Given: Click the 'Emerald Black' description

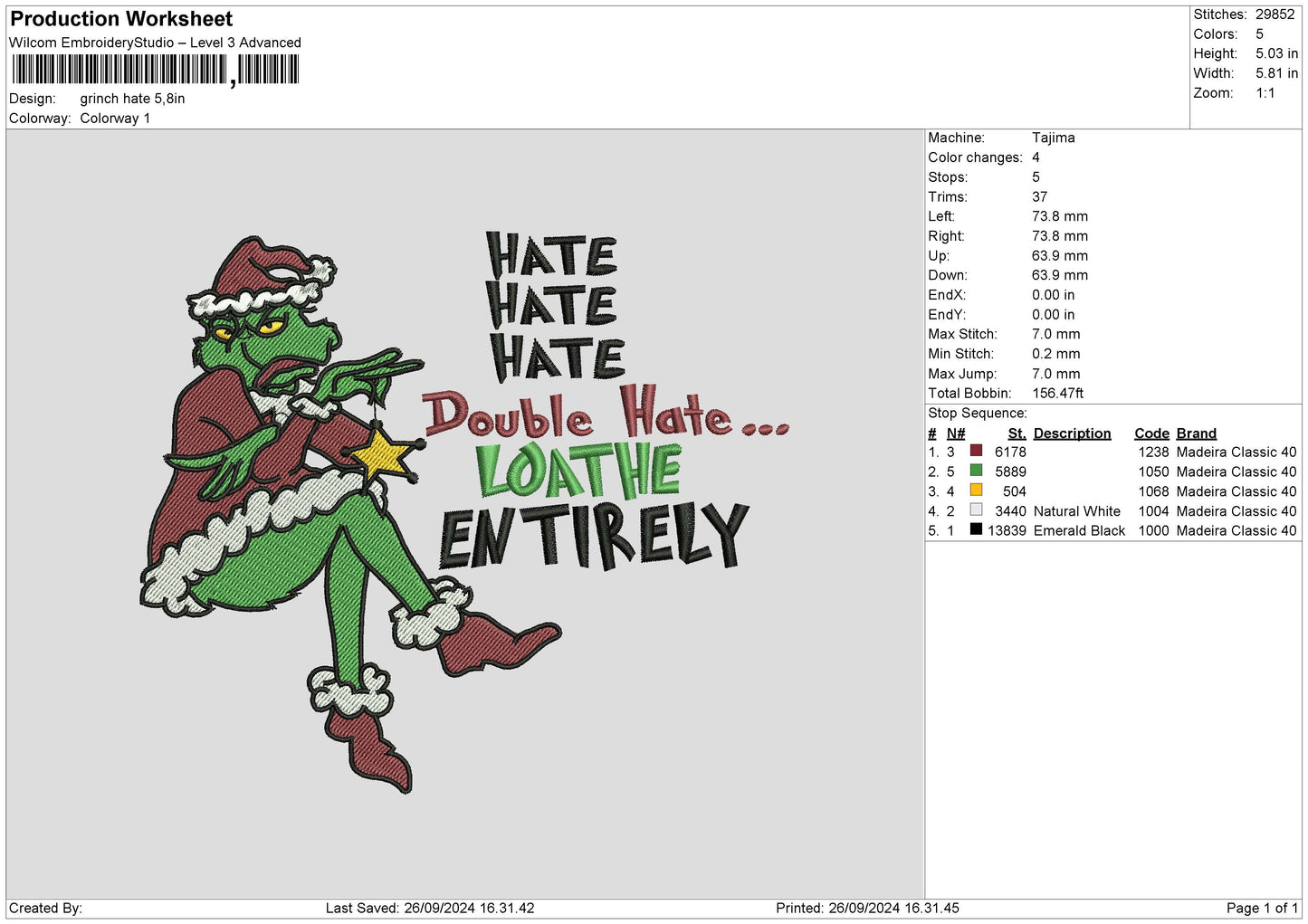Looking at the screenshot, I should (x=1079, y=530).
